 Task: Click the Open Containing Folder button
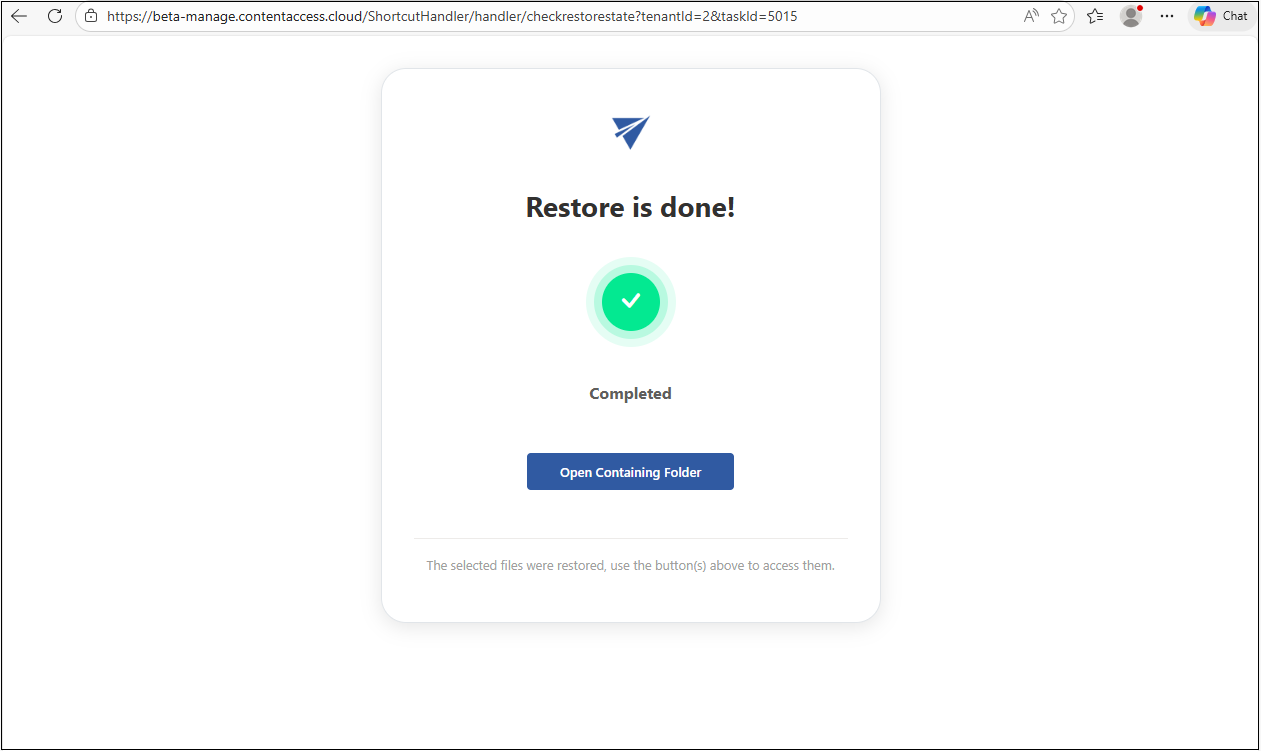[630, 472]
